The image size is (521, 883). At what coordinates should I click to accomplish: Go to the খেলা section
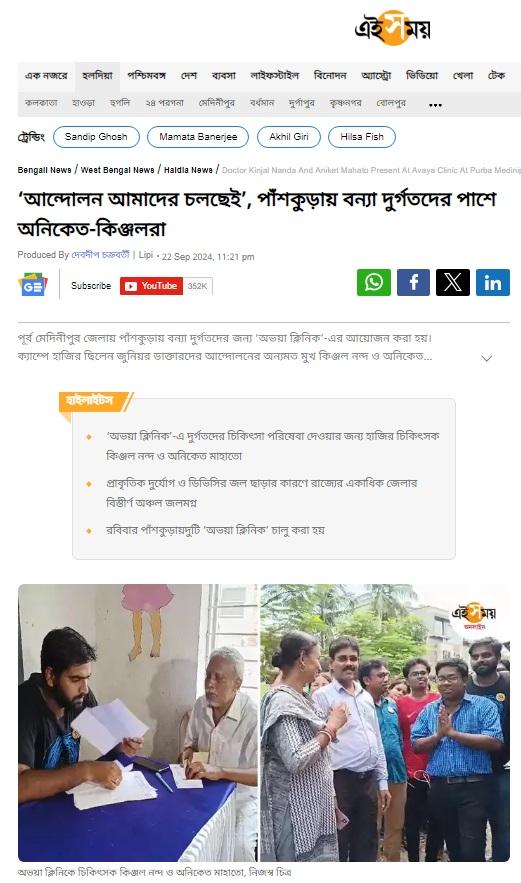point(463,75)
